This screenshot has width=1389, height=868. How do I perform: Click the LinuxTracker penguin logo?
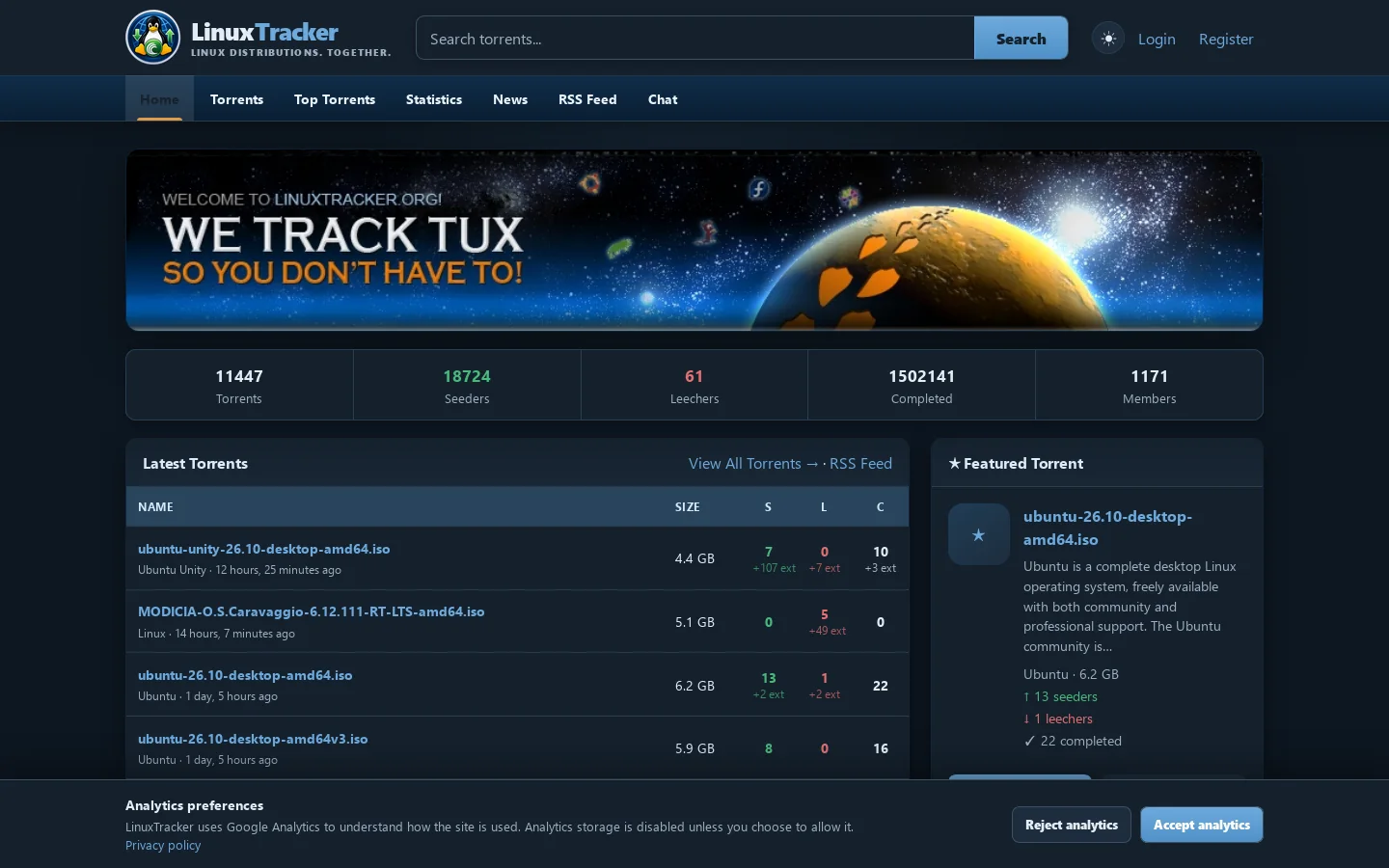[x=153, y=38]
